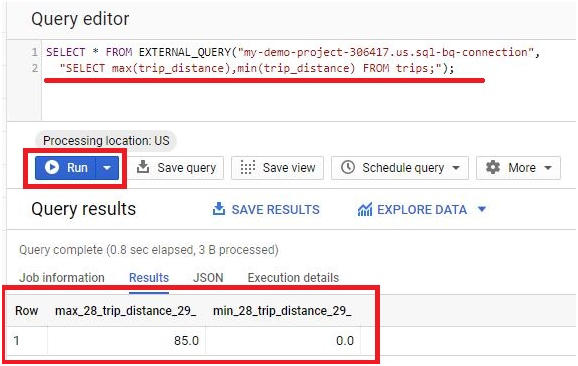
Task: Click the SAVE RESULTS download icon
Action: coord(219,209)
